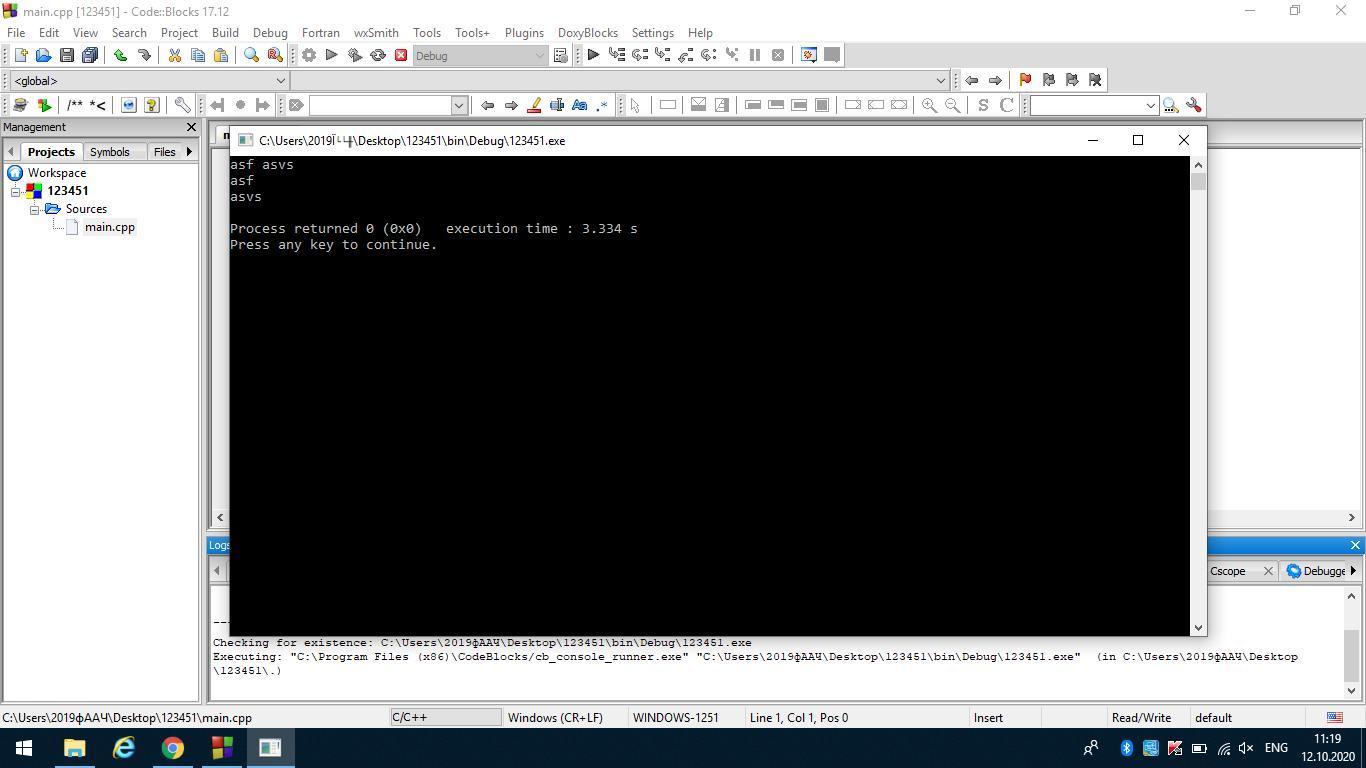Screen dimensions: 1366x768
Task: Click the Toggle bookmark flag icon
Action: 1025,80
